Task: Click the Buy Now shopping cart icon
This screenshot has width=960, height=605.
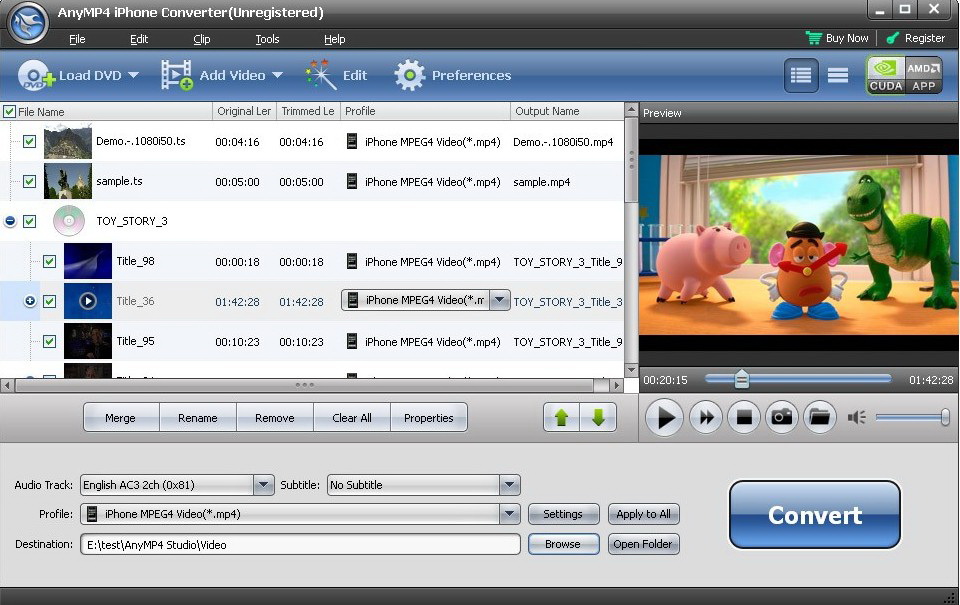Action: pos(814,38)
